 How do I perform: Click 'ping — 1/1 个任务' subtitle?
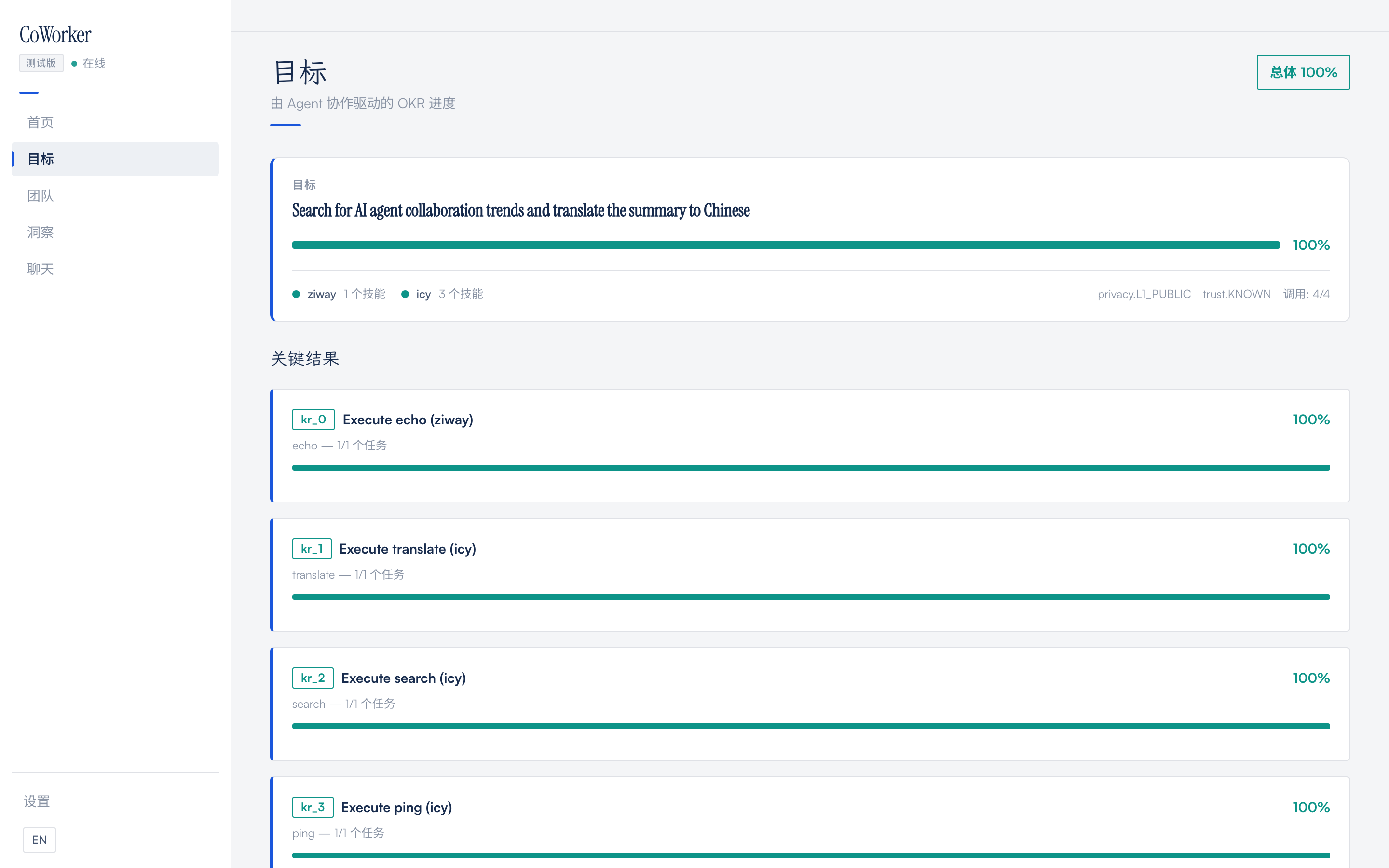point(338,833)
